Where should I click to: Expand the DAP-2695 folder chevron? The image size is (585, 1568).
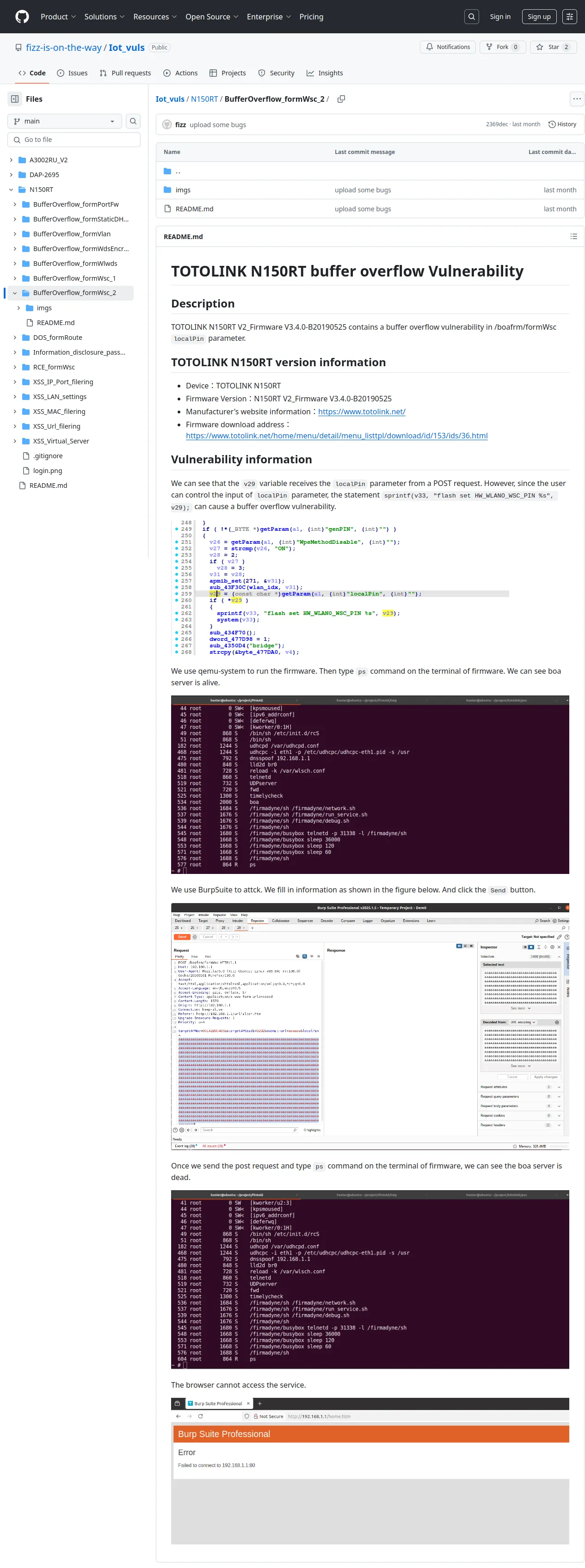point(11,175)
